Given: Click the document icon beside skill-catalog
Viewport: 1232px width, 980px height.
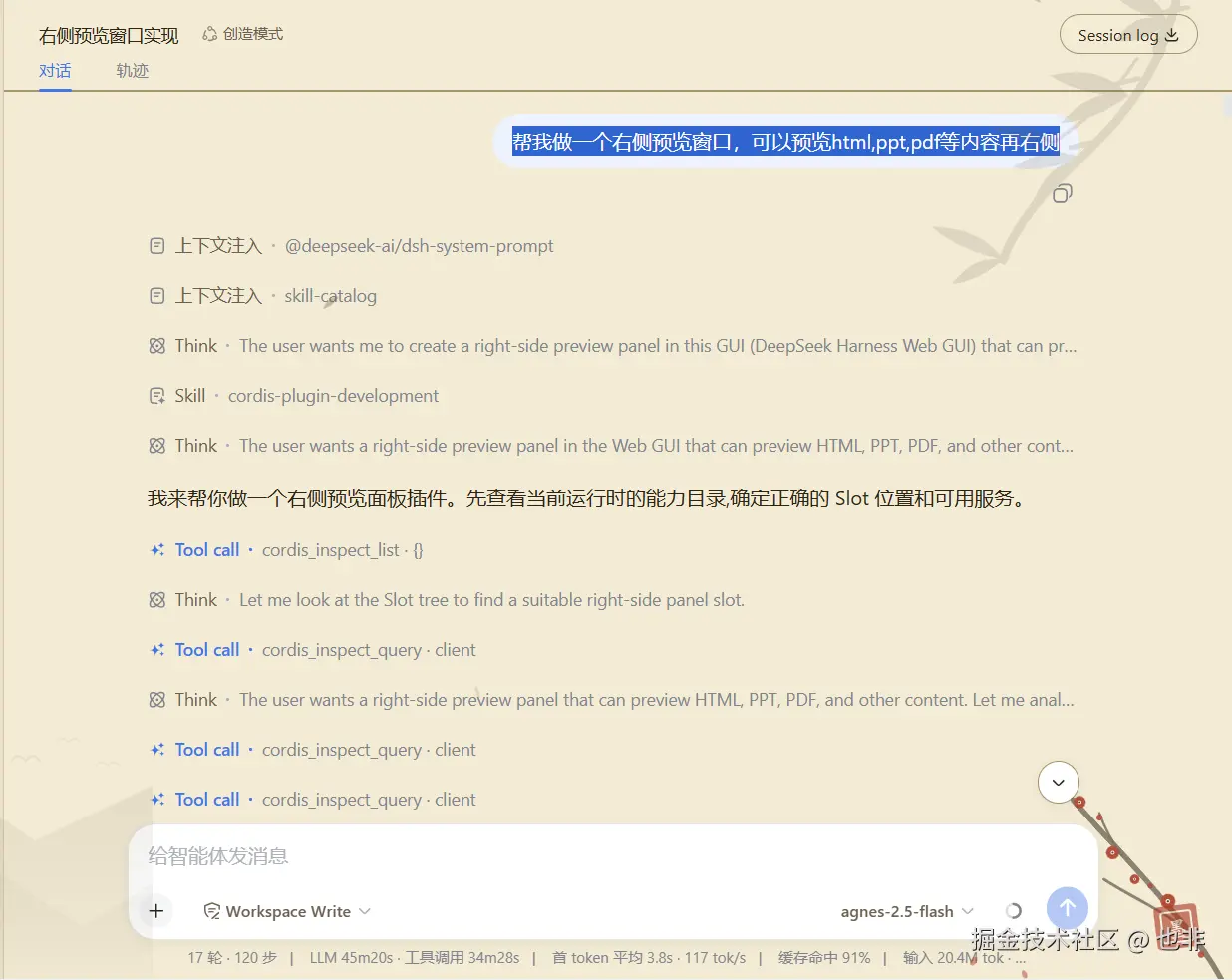Looking at the screenshot, I should [156, 296].
